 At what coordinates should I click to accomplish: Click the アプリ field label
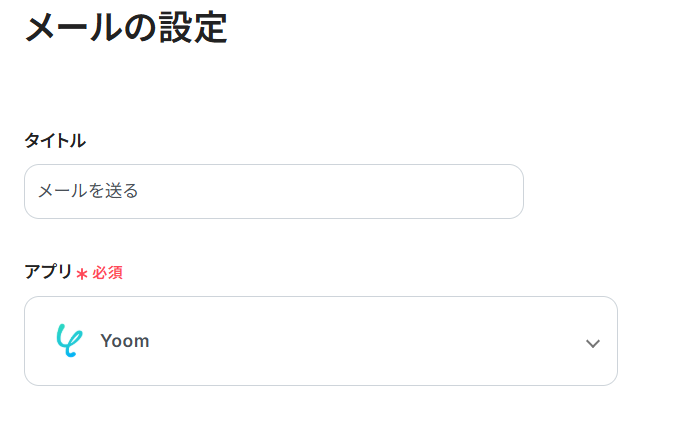point(48,271)
